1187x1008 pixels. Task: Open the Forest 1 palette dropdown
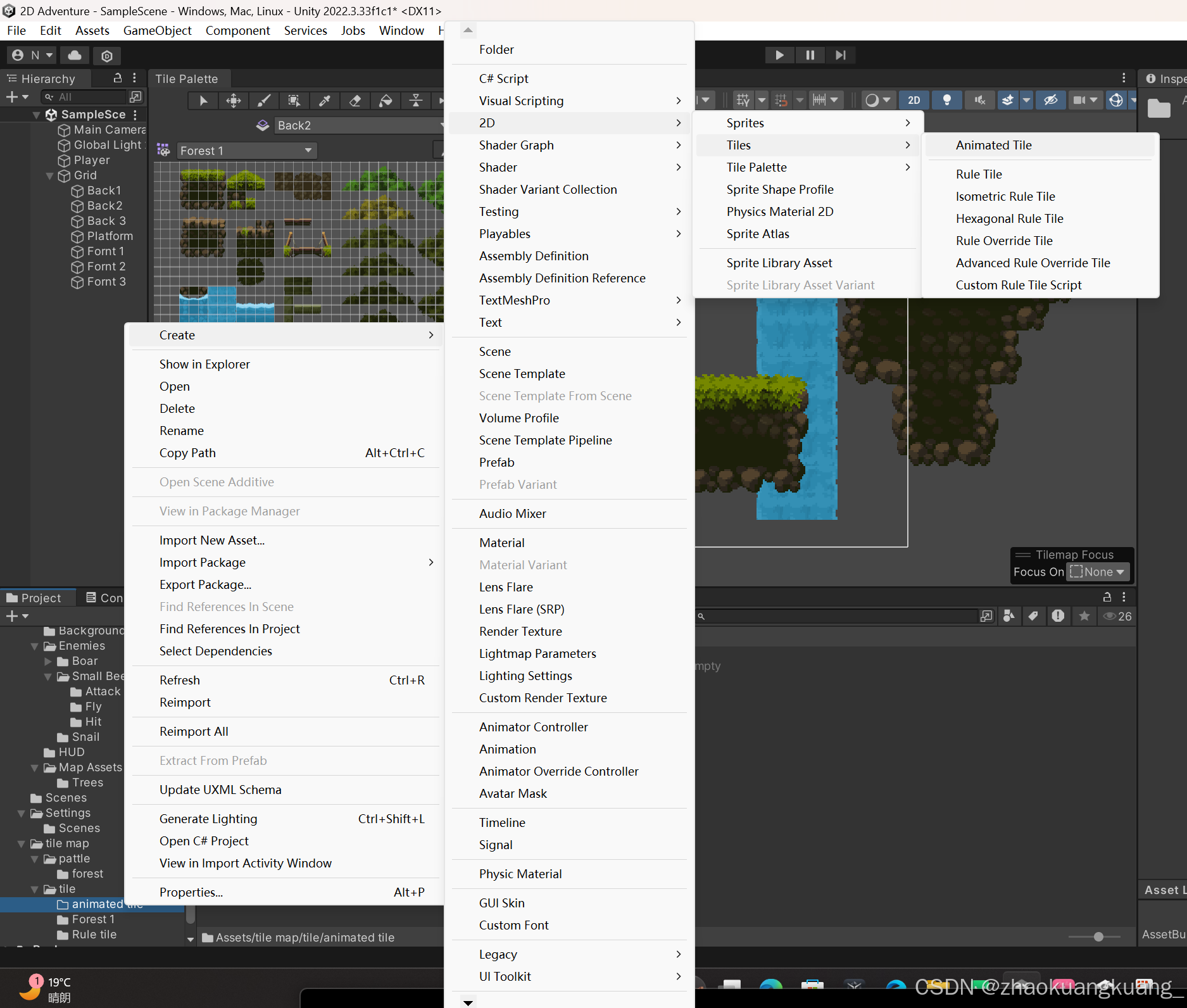click(x=246, y=150)
